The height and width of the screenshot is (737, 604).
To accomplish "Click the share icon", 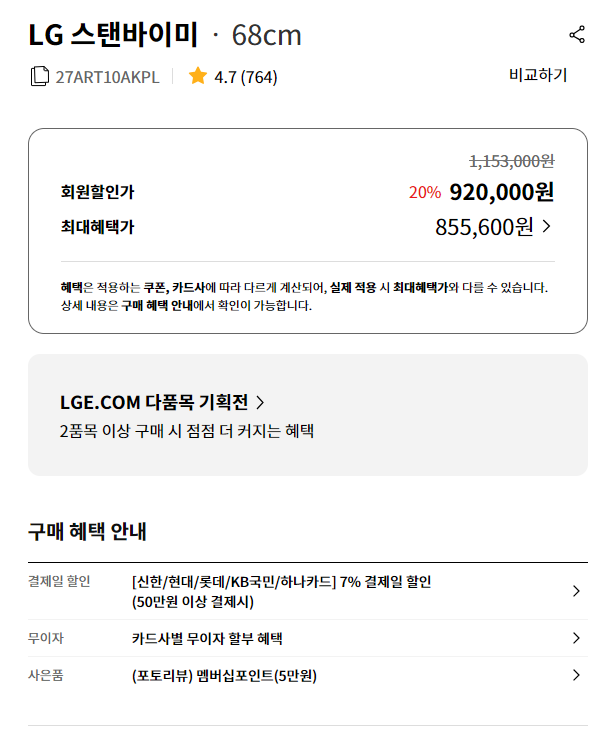I will (577, 35).
